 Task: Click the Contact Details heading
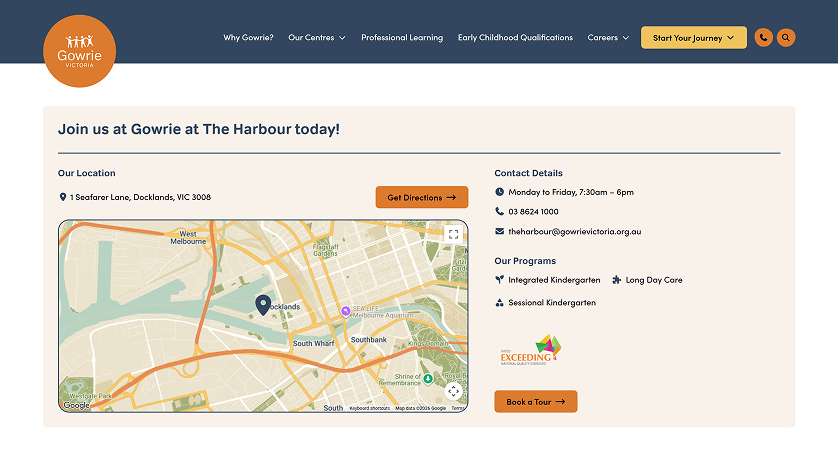click(528, 173)
